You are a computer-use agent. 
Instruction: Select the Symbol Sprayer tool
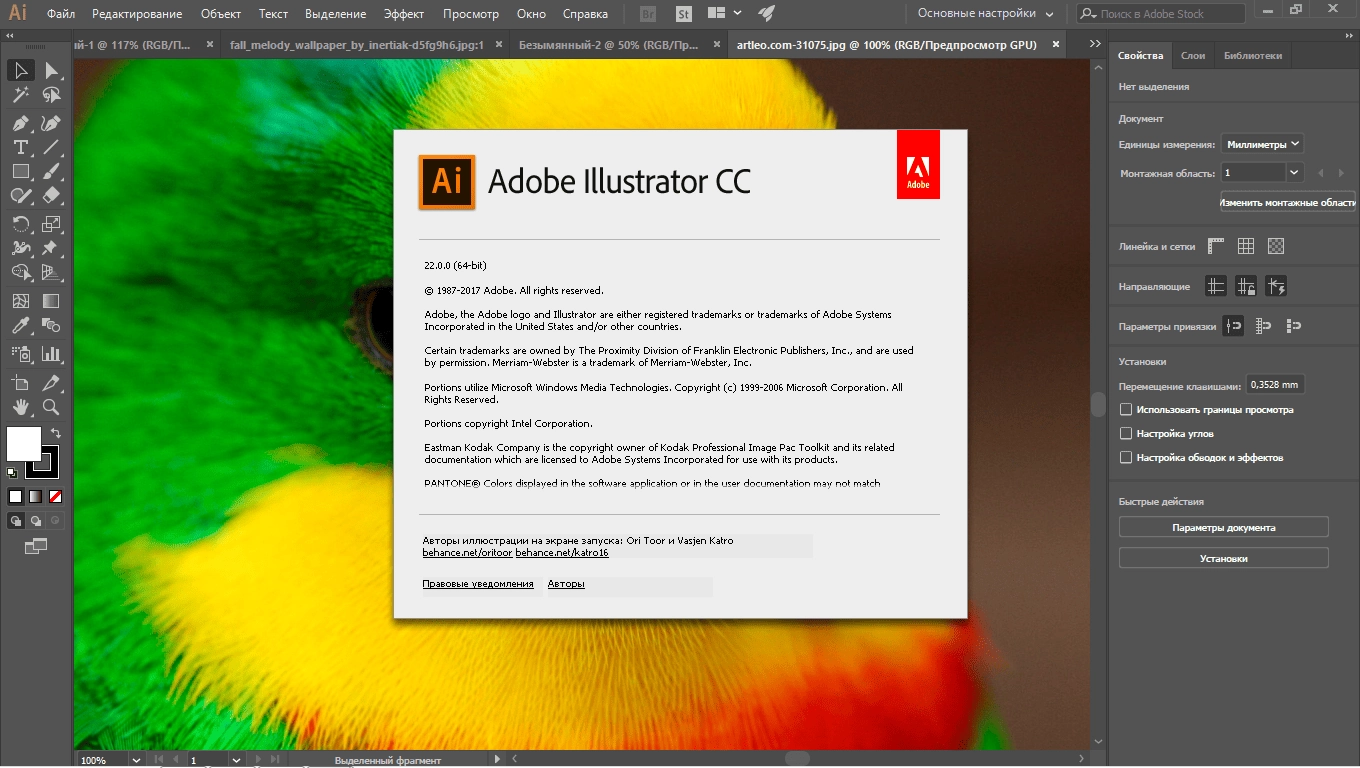(20, 353)
